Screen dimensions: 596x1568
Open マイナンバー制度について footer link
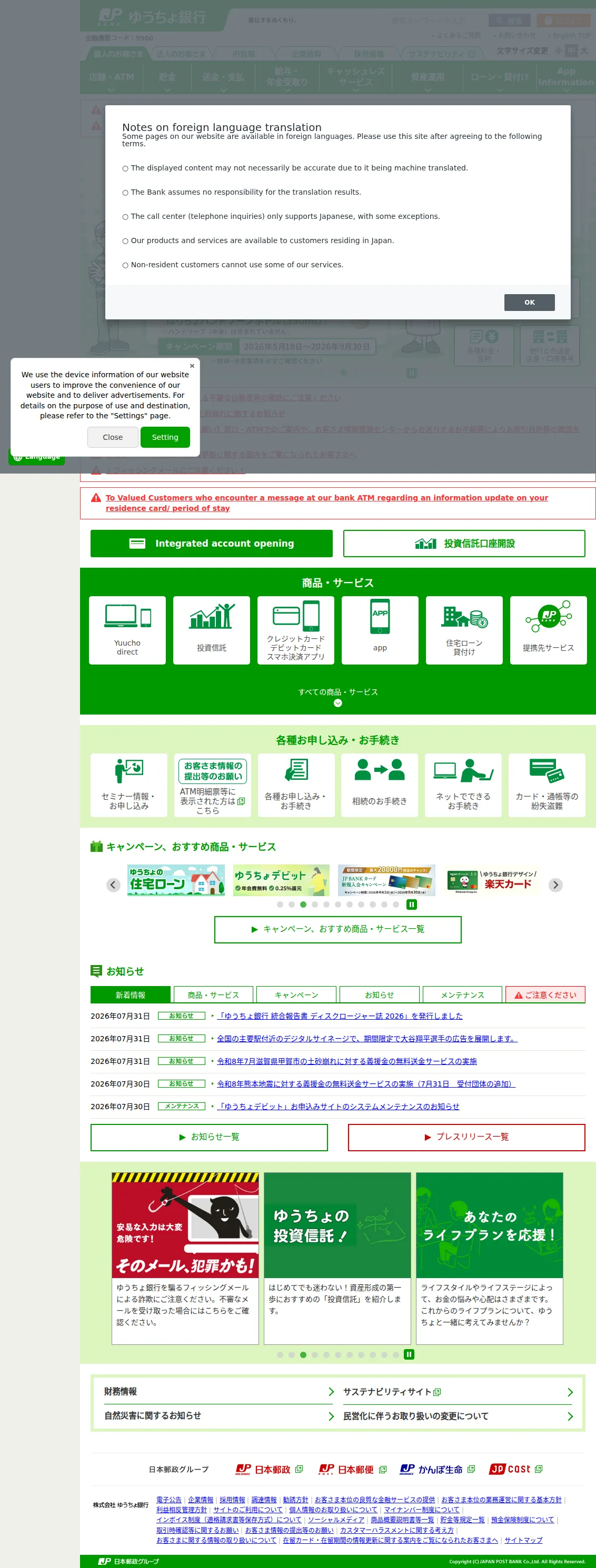421,1510
